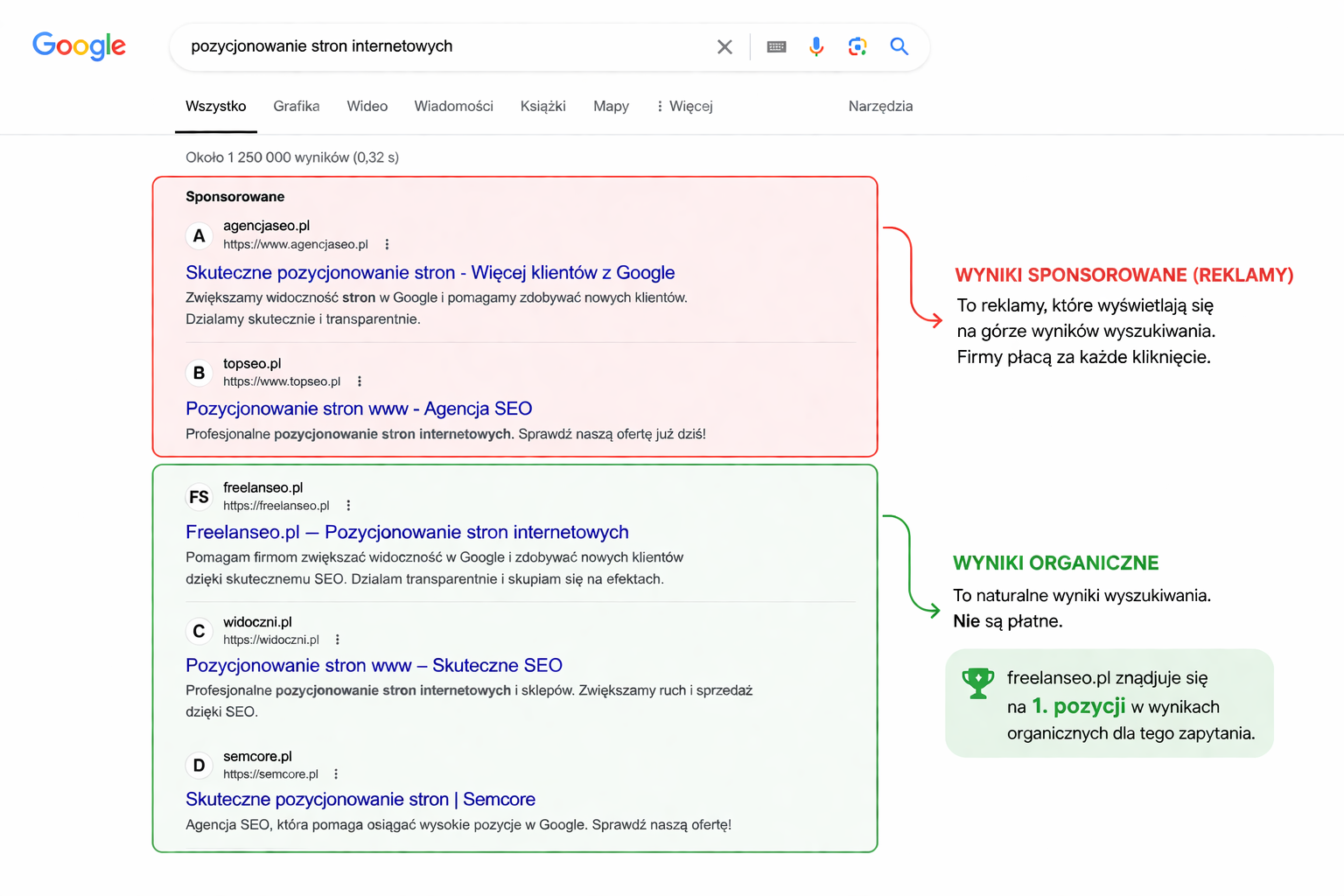The height and width of the screenshot is (896, 1344).
Task: Click the semcore.pl favicon letter D
Action: pyautogui.click(x=199, y=766)
